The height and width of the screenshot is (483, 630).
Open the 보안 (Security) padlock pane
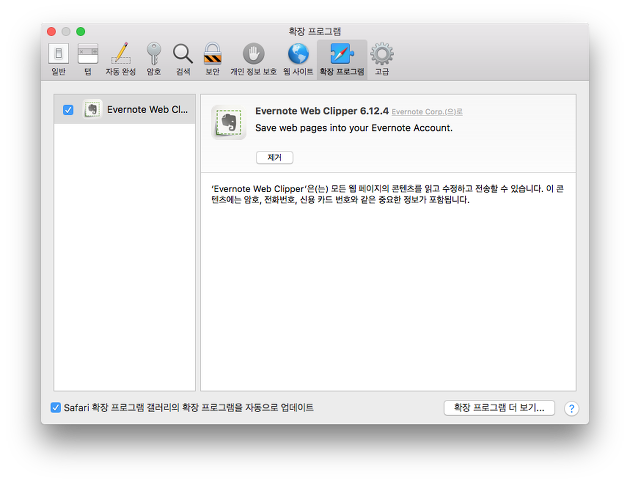213,59
